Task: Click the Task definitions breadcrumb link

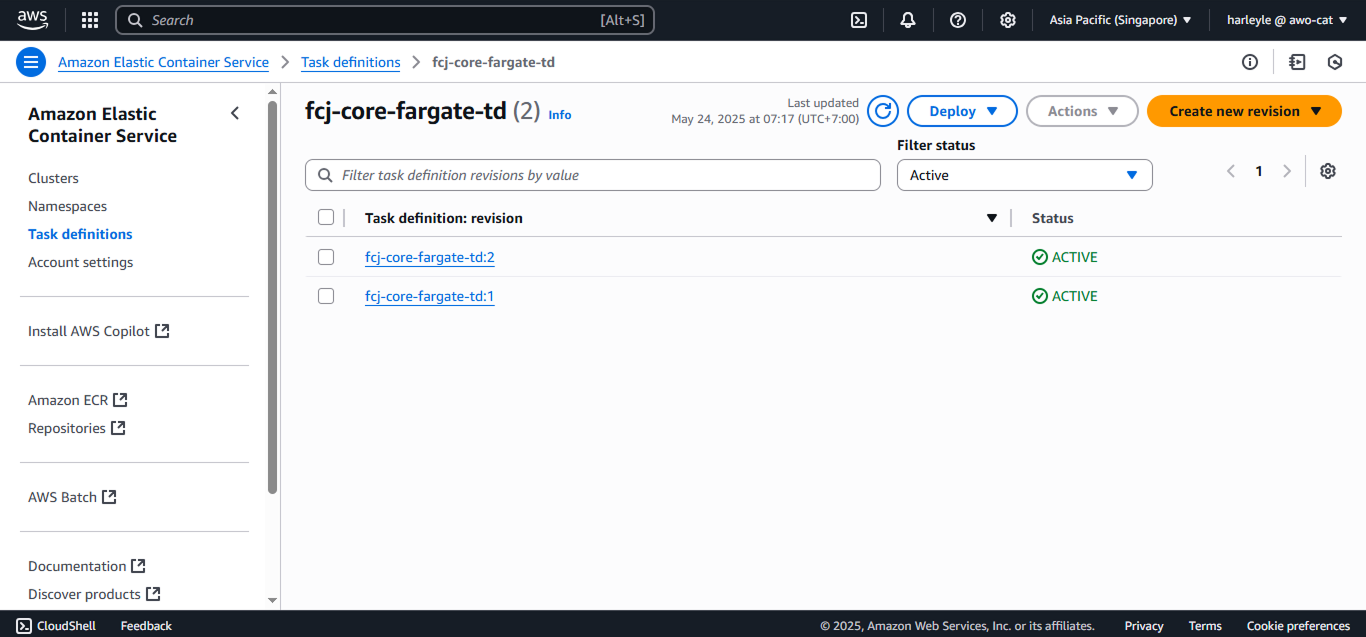Action: 351,62
